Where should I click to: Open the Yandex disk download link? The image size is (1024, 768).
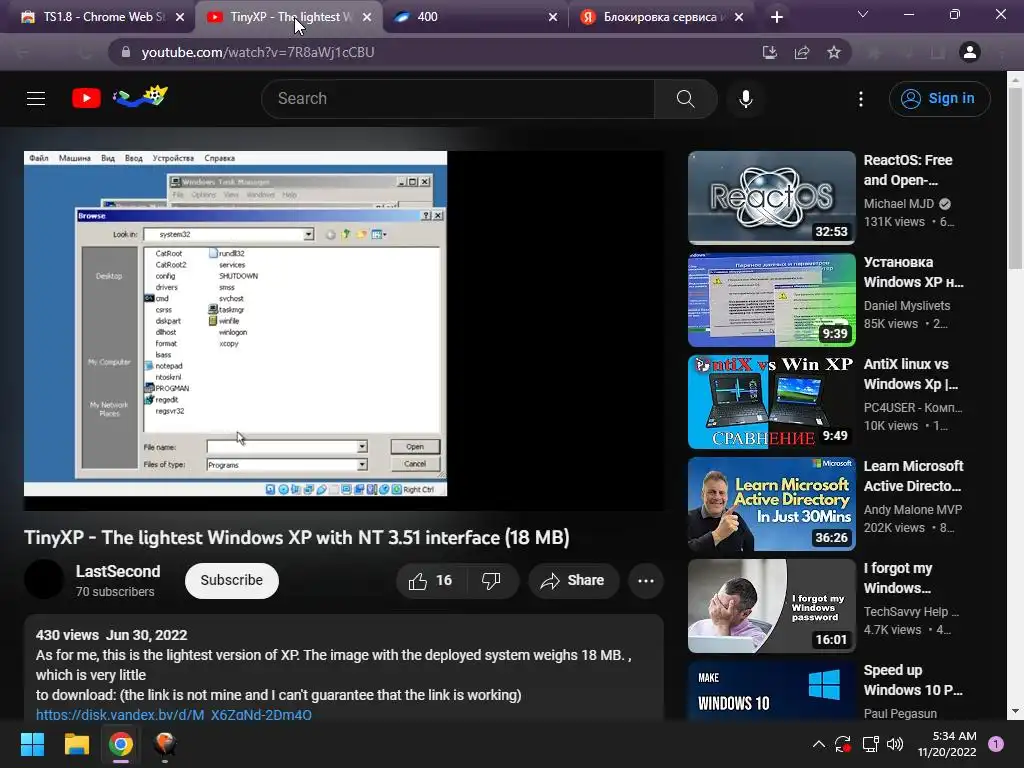coord(174,714)
